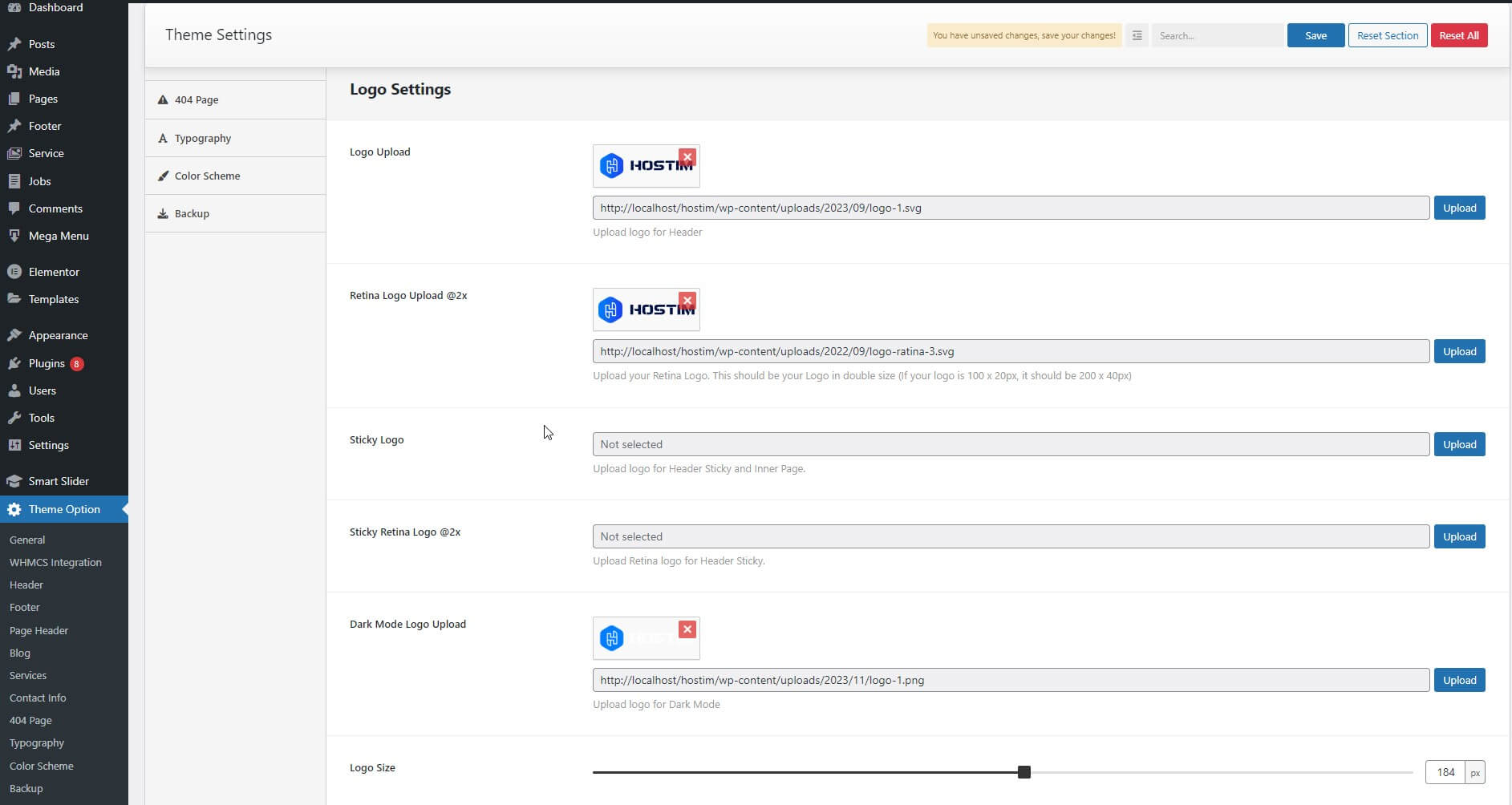The image size is (1512, 805).
Task: Open Contact Info submenu item
Action: [x=38, y=698]
